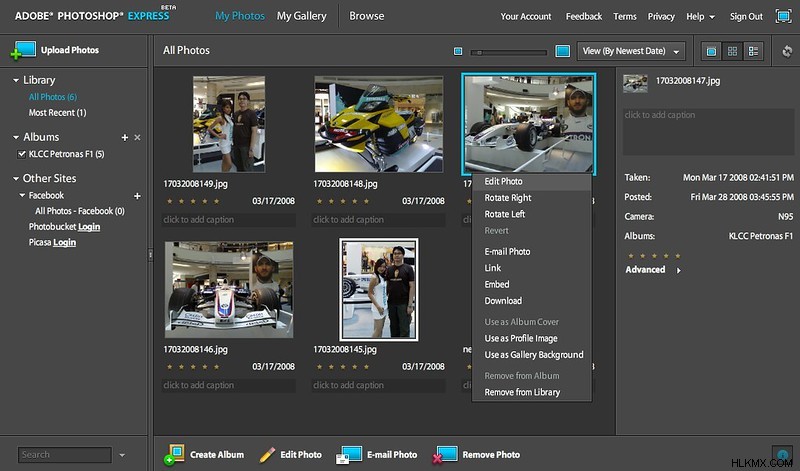Screen dimensions: 800x471
Task: Delete album using the X icon
Action: click(137, 137)
